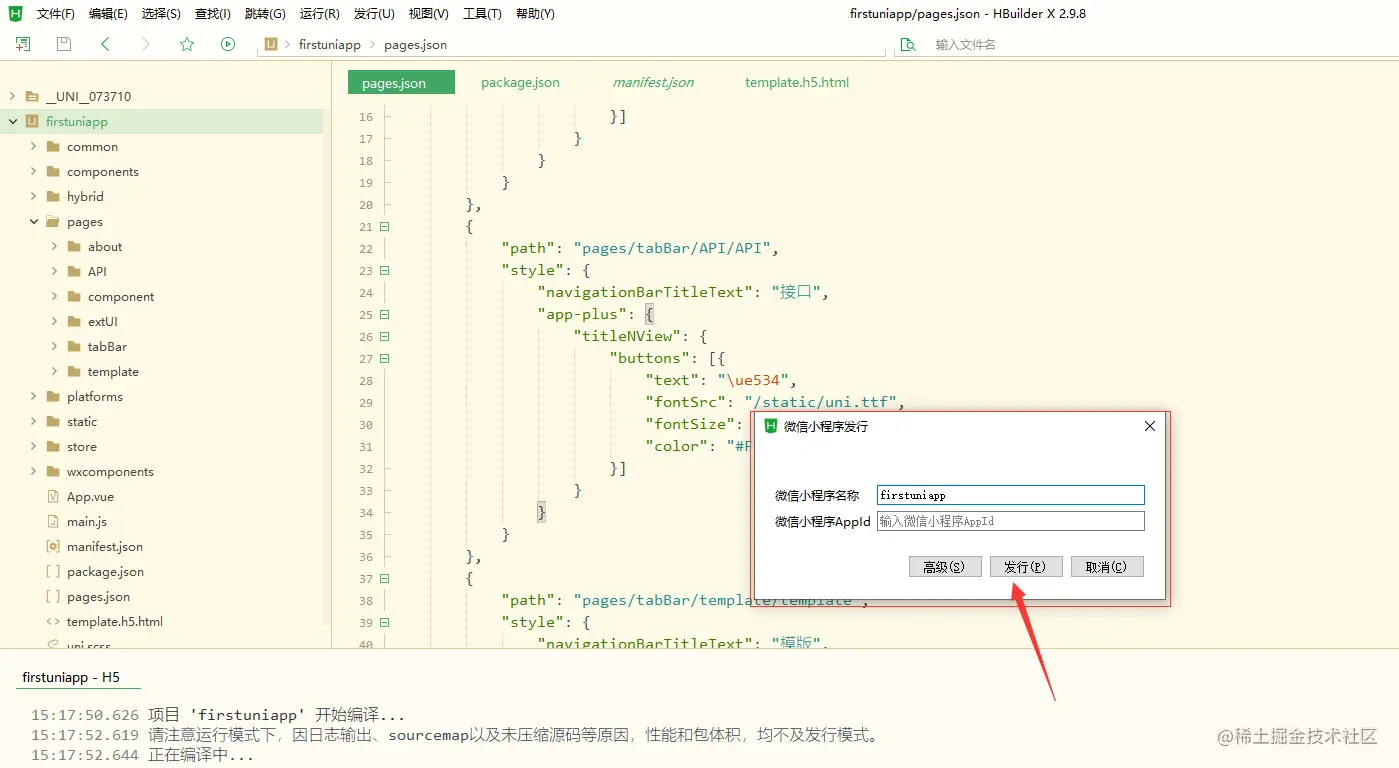Click the store folder icon
Image resolution: width=1399 pixels, height=768 pixels.
click(53, 447)
